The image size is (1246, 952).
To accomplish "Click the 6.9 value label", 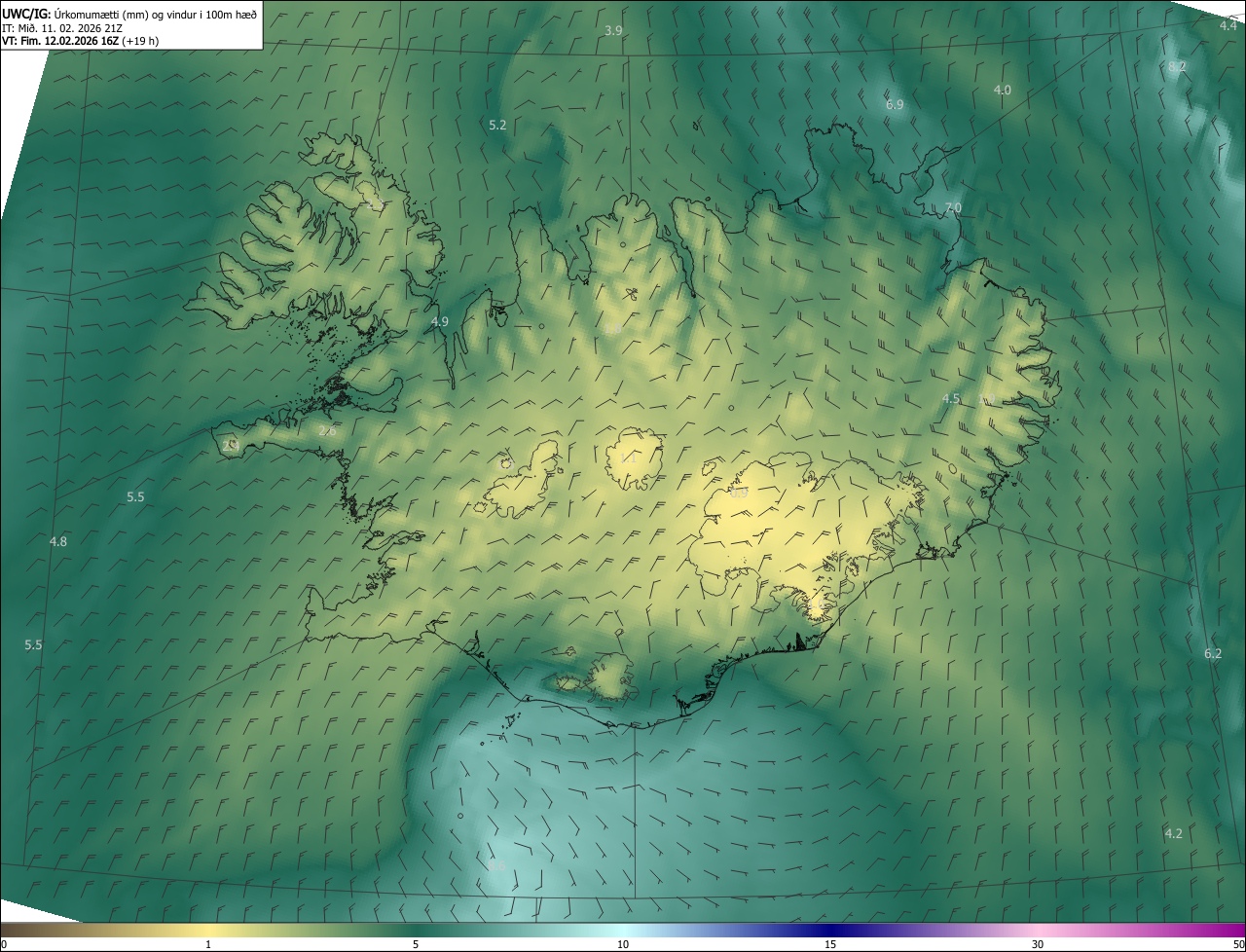I will point(895,104).
